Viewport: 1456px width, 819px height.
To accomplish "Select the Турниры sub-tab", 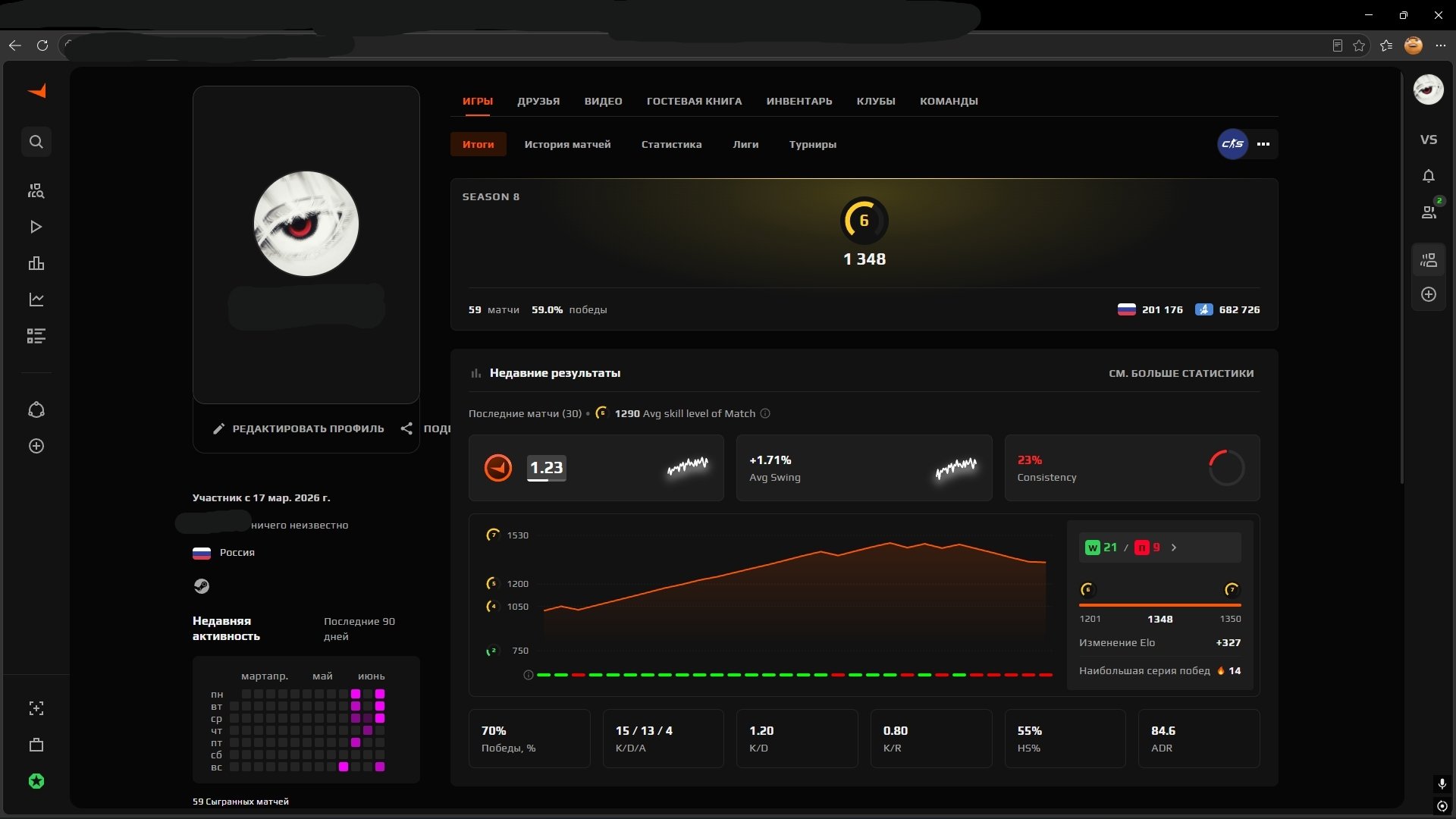I will (813, 144).
